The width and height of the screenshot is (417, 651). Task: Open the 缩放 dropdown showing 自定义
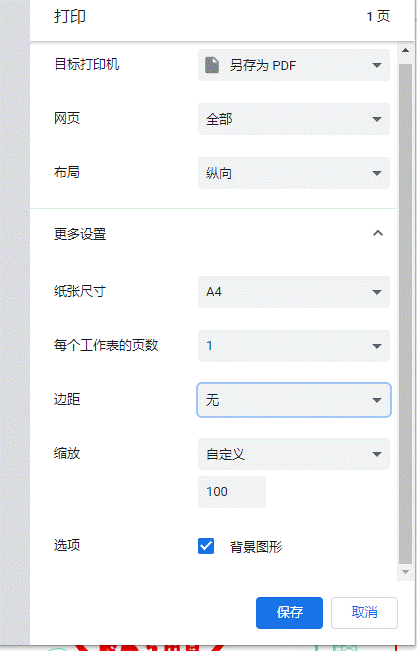coord(294,454)
